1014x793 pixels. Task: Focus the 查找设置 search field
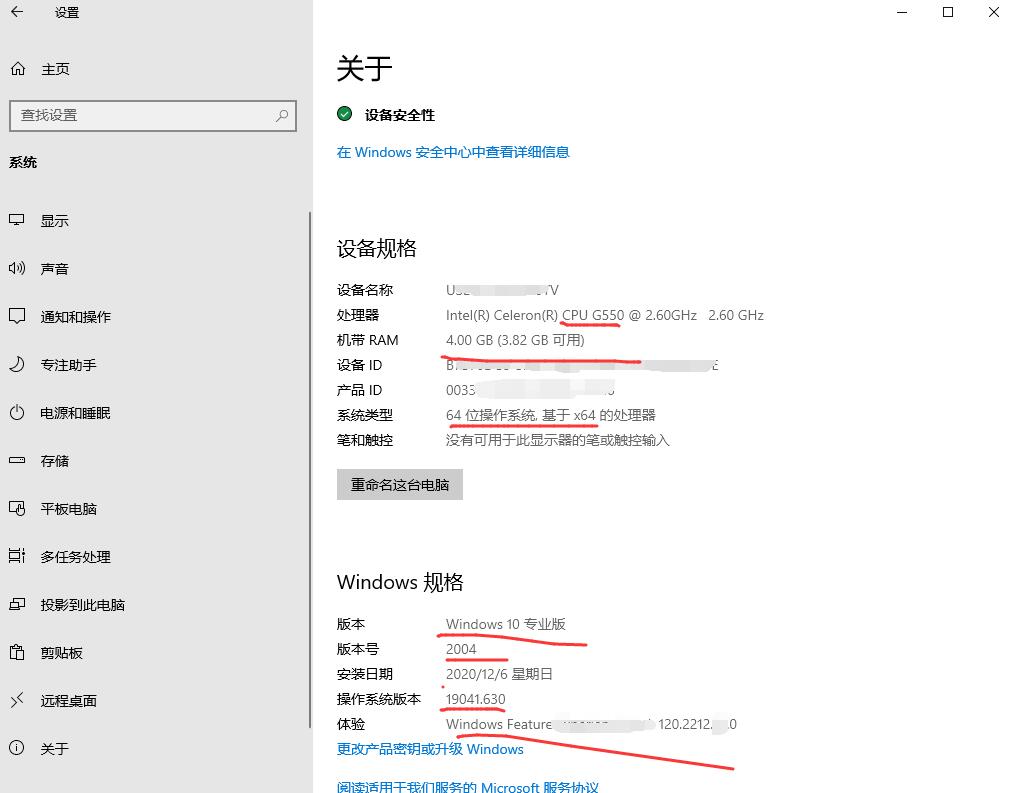(x=153, y=116)
